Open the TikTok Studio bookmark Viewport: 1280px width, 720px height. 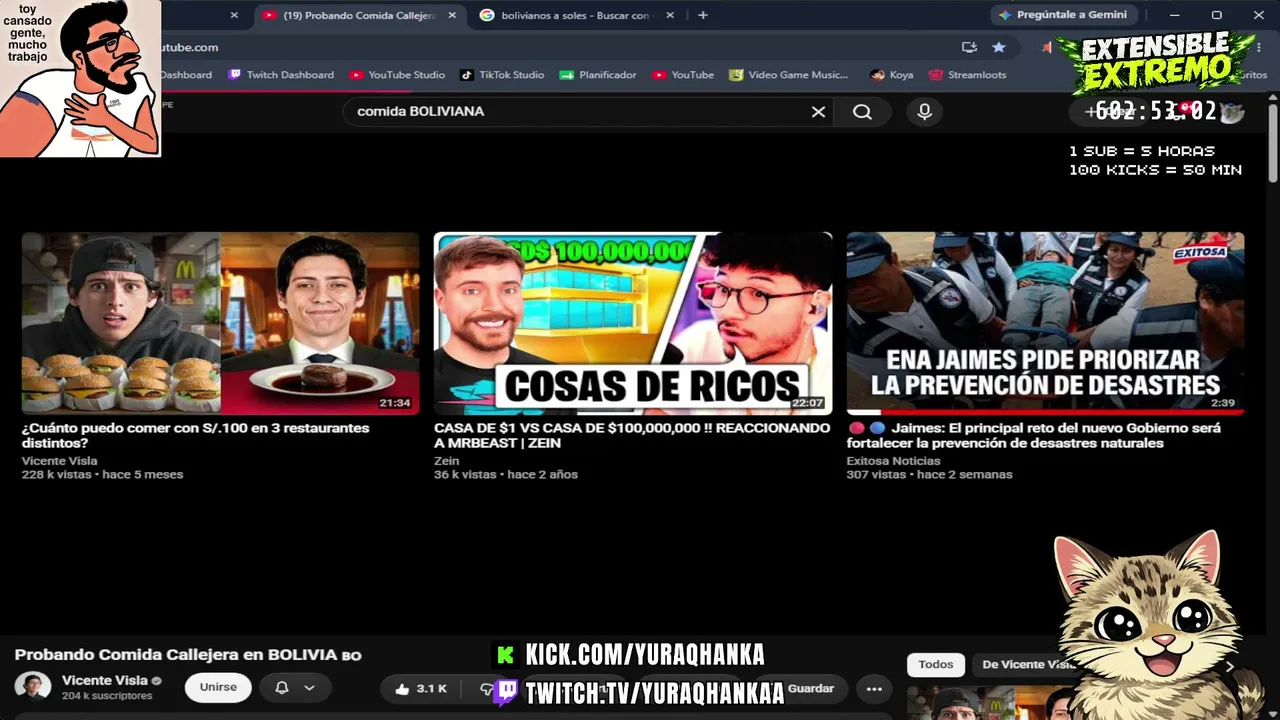point(502,75)
